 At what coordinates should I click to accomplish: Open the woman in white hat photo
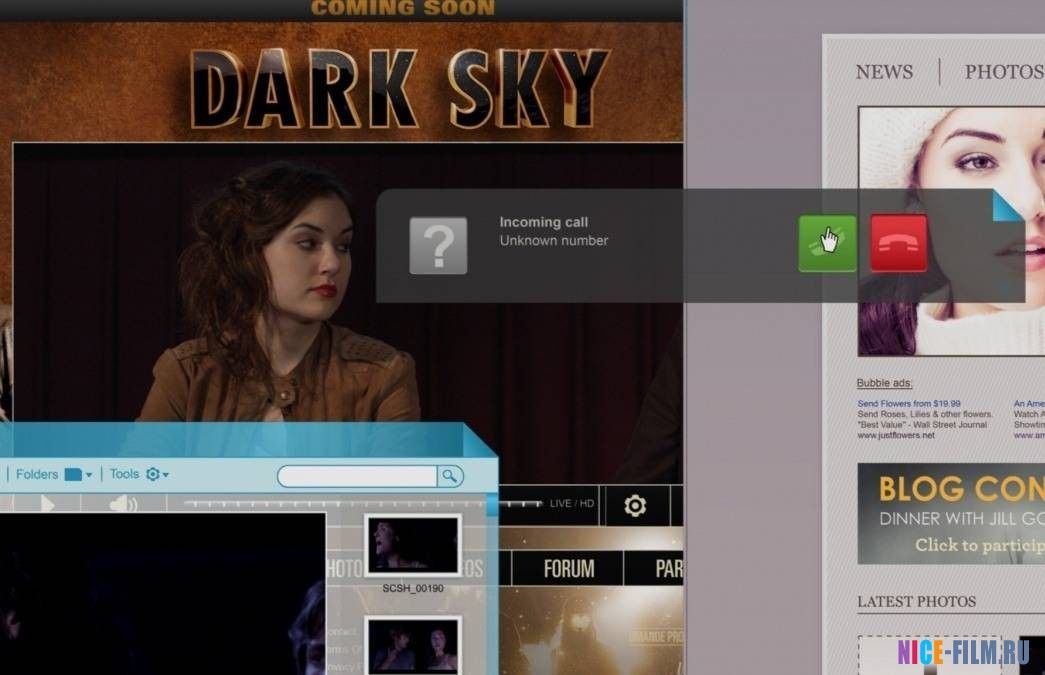pyautogui.click(x=950, y=230)
